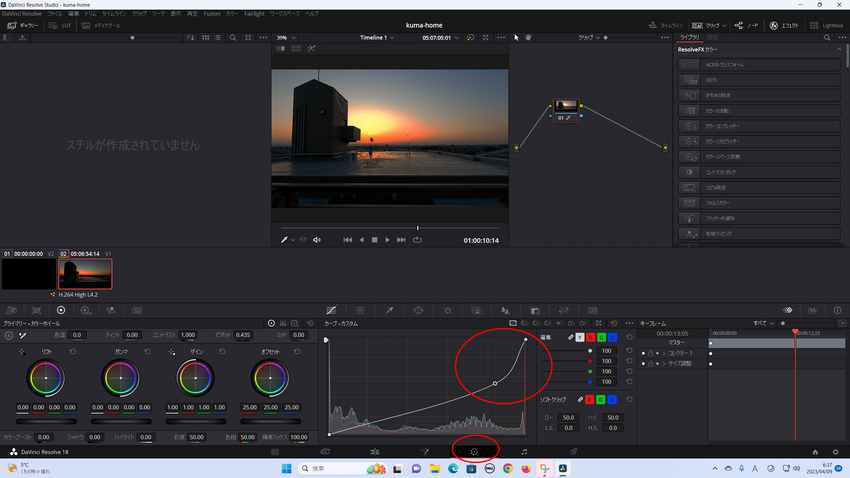Click the viewer playback scrubber bar

coord(390,228)
